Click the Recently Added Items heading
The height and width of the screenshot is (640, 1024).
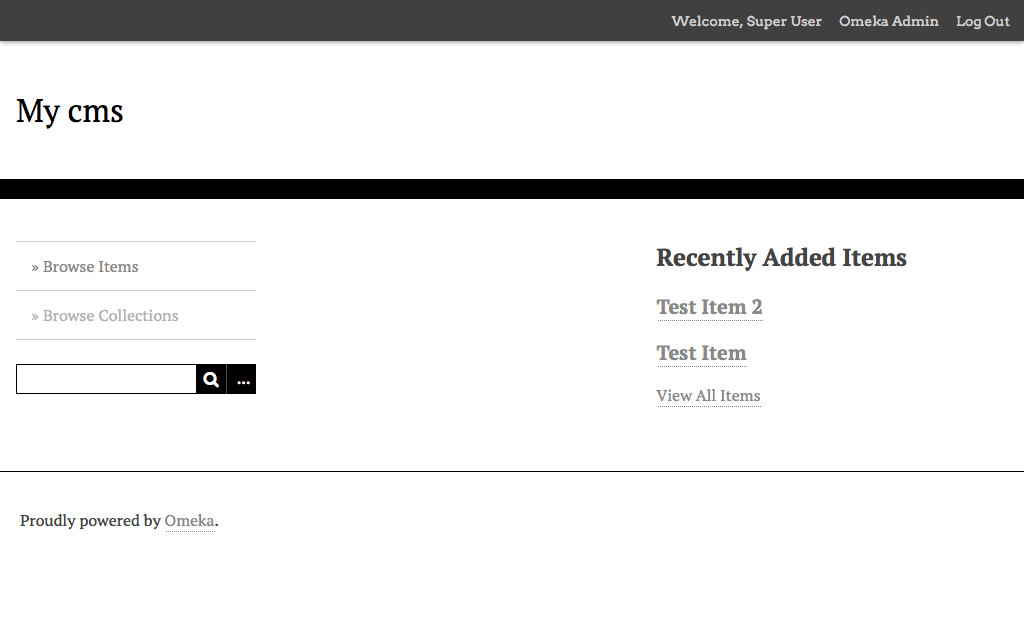pyautogui.click(x=781, y=258)
